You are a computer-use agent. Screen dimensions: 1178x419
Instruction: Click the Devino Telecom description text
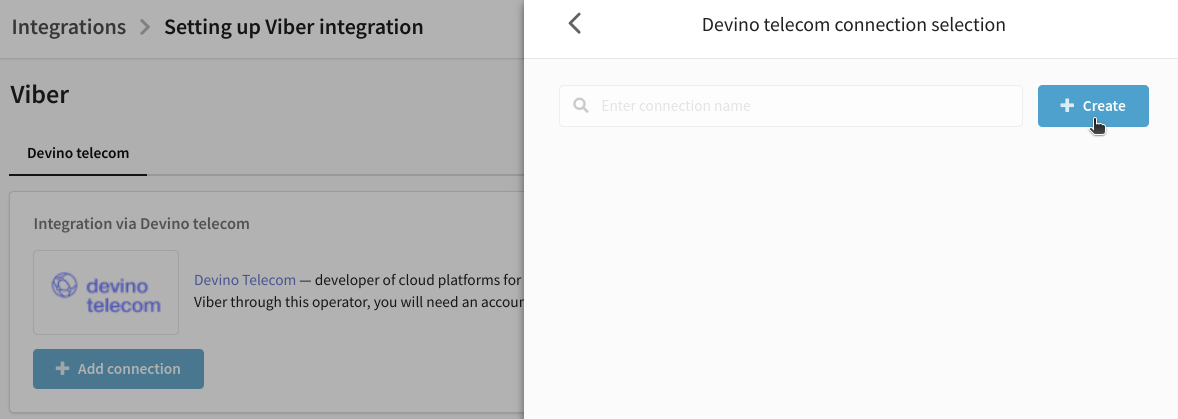tap(358, 291)
